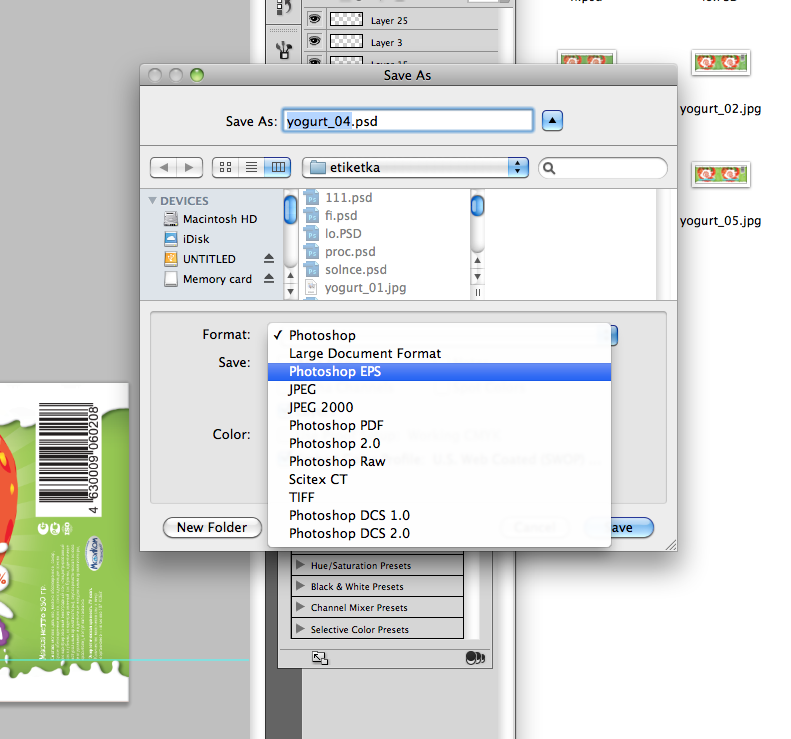Image resolution: width=791 pixels, height=739 pixels.
Task: Eject the Memory card volume
Action: [269, 278]
